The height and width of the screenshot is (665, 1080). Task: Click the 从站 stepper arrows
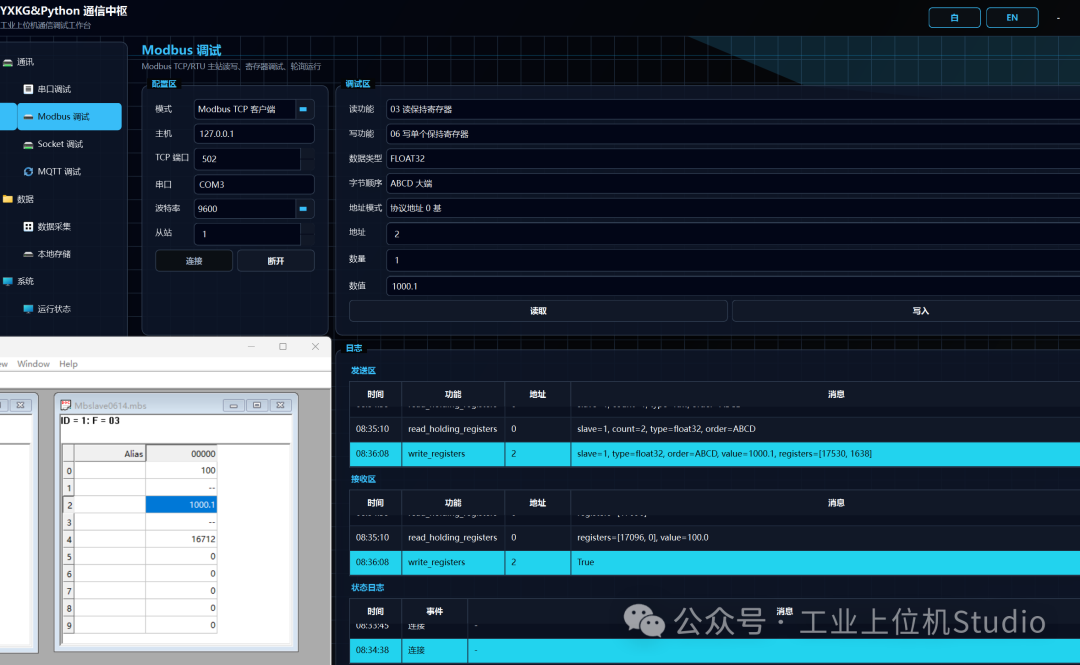pos(308,234)
